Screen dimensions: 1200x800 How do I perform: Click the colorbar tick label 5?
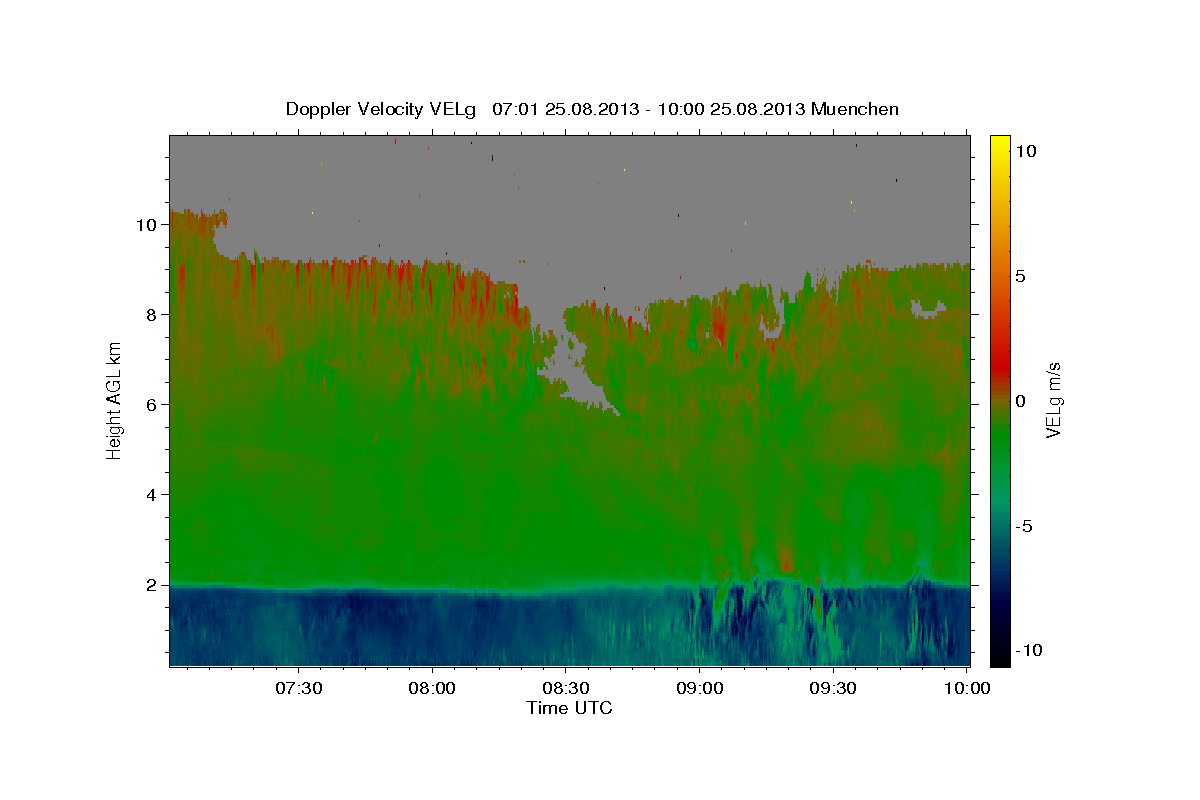click(x=1021, y=275)
